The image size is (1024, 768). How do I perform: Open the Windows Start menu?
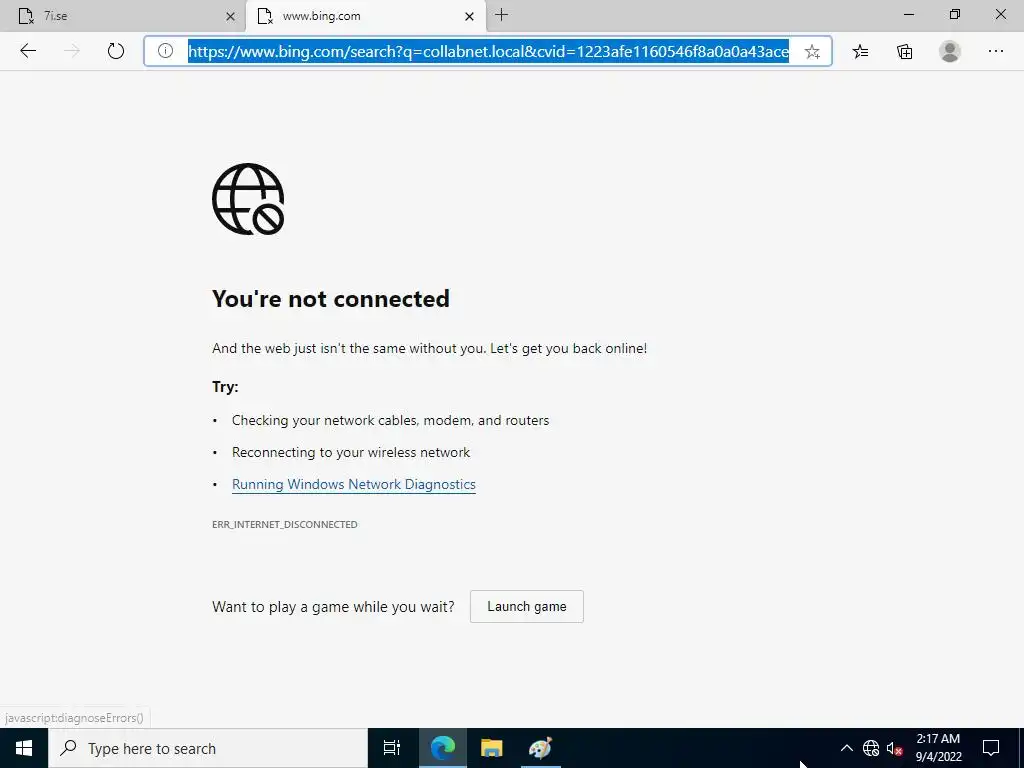click(24, 748)
